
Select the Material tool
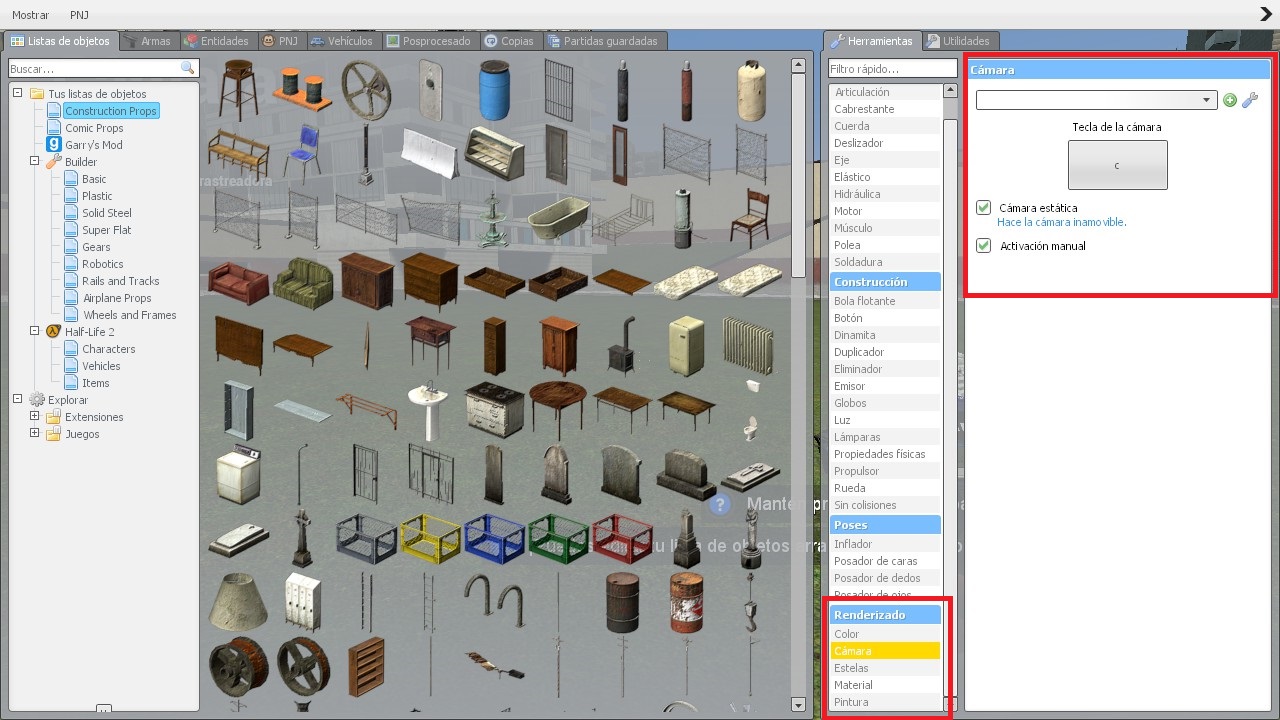(885, 685)
